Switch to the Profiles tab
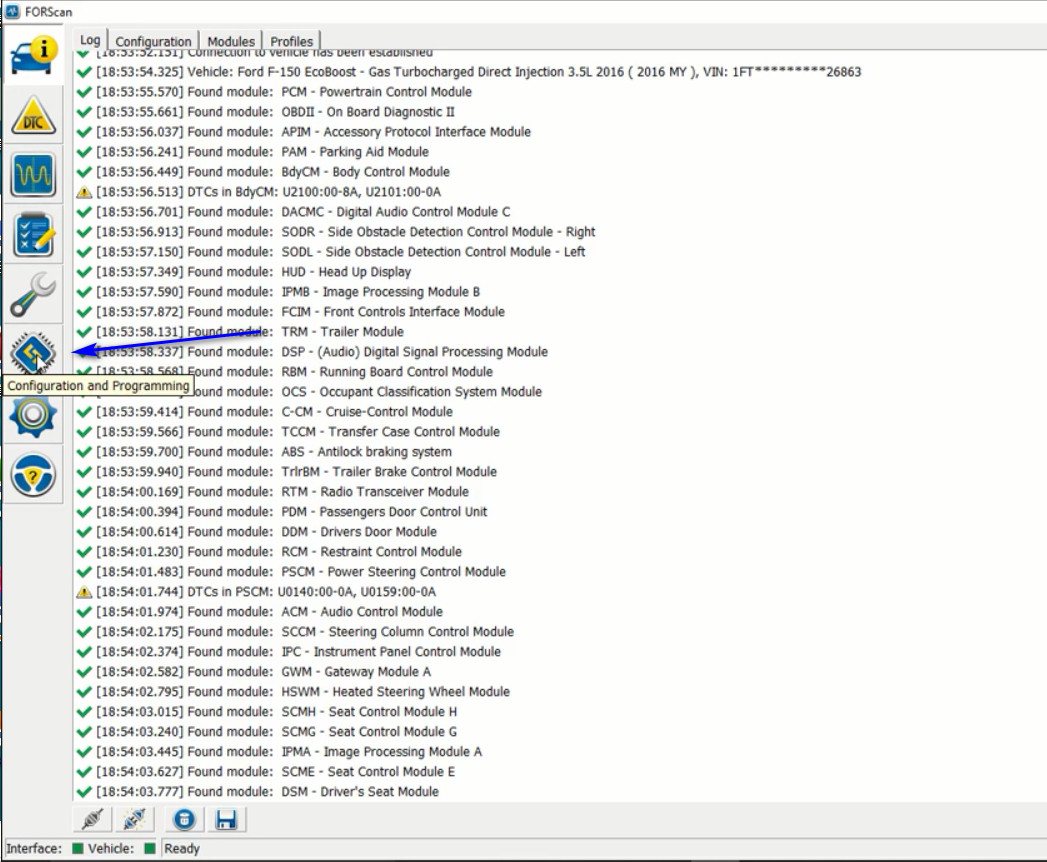 [x=291, y=41]
